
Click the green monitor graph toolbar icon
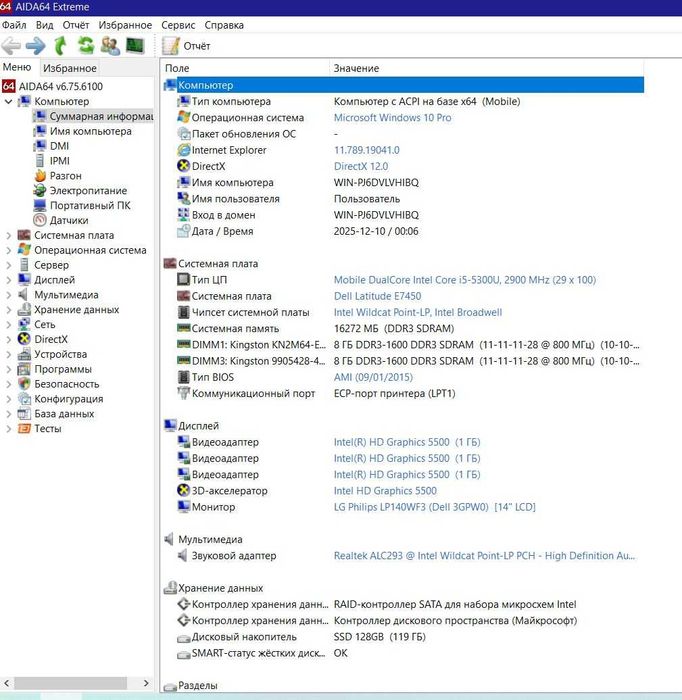[x=135, y=46]
